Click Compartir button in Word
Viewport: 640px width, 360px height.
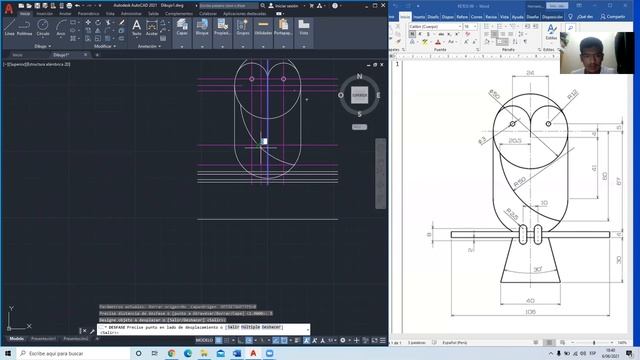[613, 16]
